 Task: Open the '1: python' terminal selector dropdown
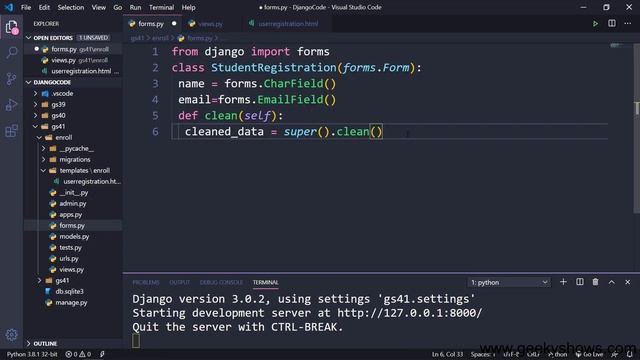click(509, 282)
